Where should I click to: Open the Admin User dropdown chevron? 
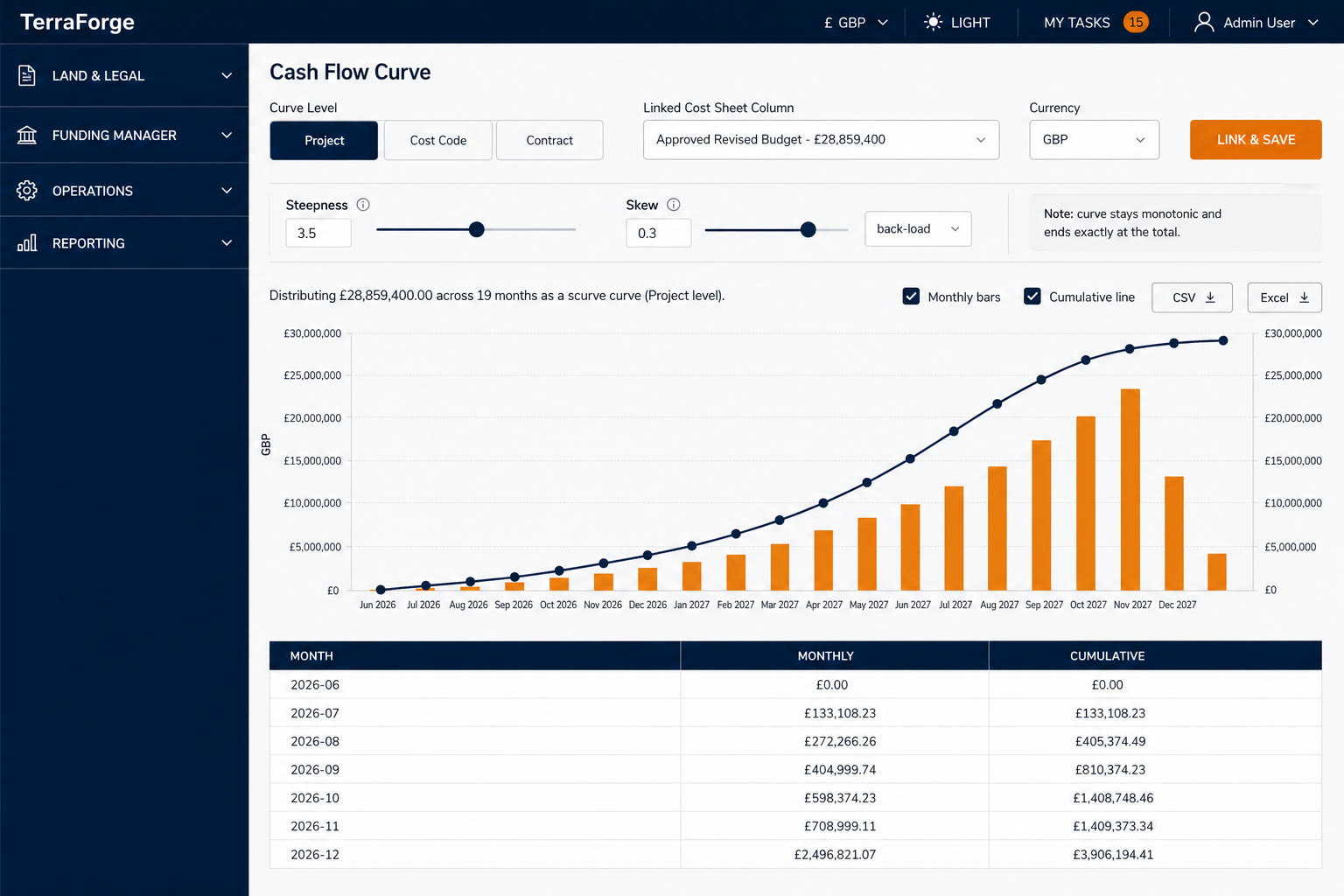tap(1313, 23)
